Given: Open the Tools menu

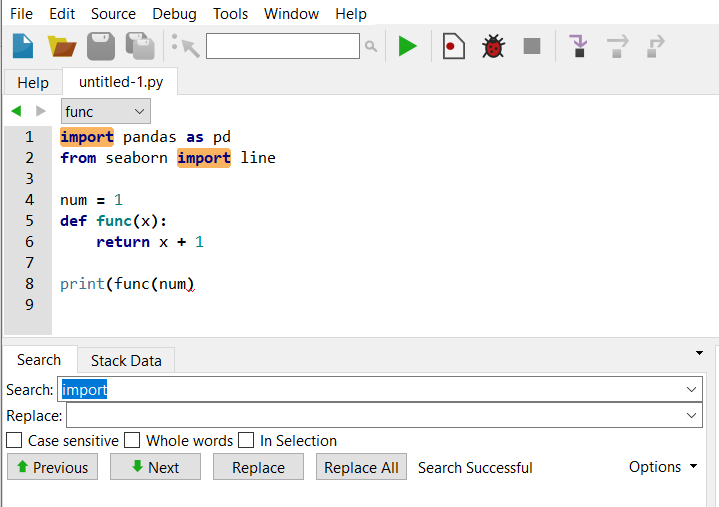Looking at the screenshot, I should click(x=230, y=14).
